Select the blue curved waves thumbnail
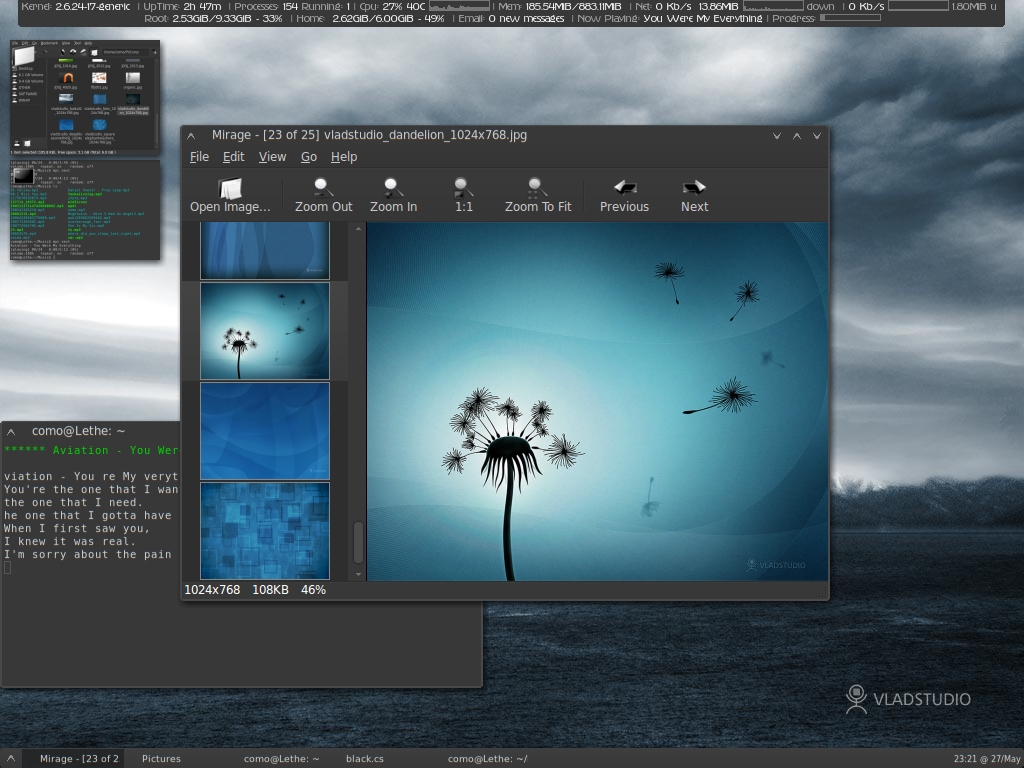The height and width of the screenshot is (768, 1024). pyautogui.click(x=264, y=430)
